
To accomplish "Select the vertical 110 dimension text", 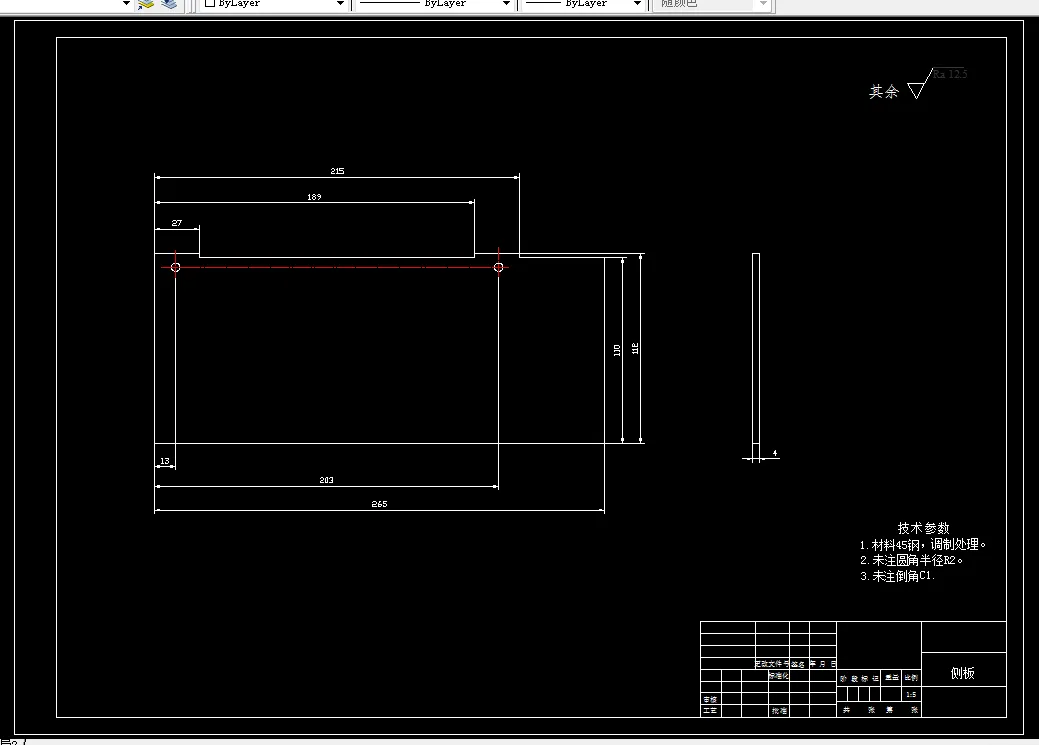I will (617, 350).
